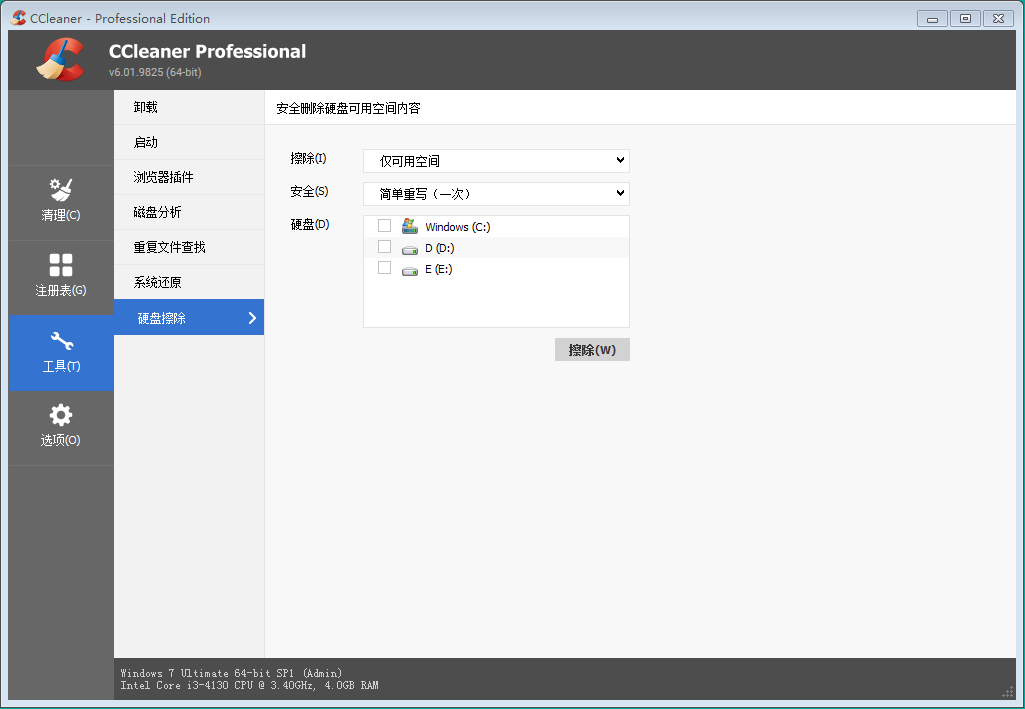This screenshot has width=1025, height=709.
Task: Open the 选项 gear settings icon
Action: coord(61,415)
